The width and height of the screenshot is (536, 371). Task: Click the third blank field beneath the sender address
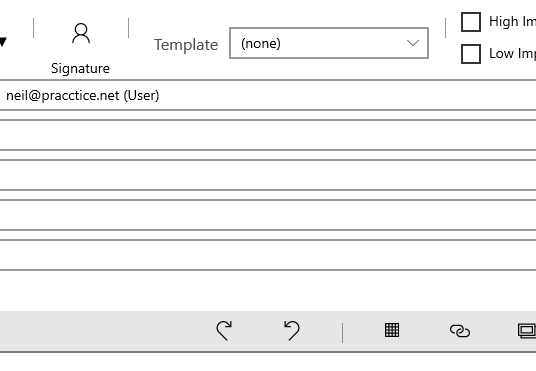pos(268,215)
